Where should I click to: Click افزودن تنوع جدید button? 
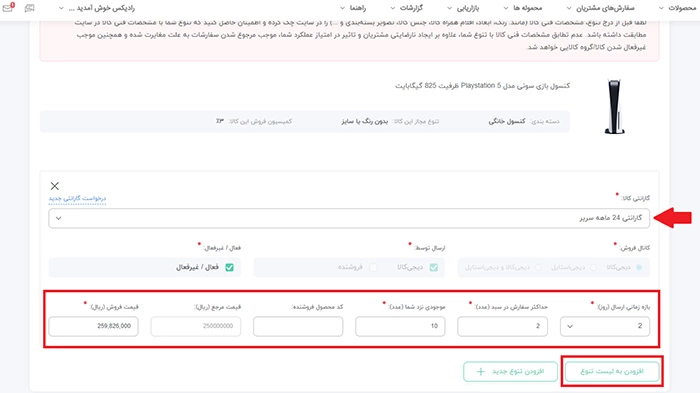coord(510,372)
